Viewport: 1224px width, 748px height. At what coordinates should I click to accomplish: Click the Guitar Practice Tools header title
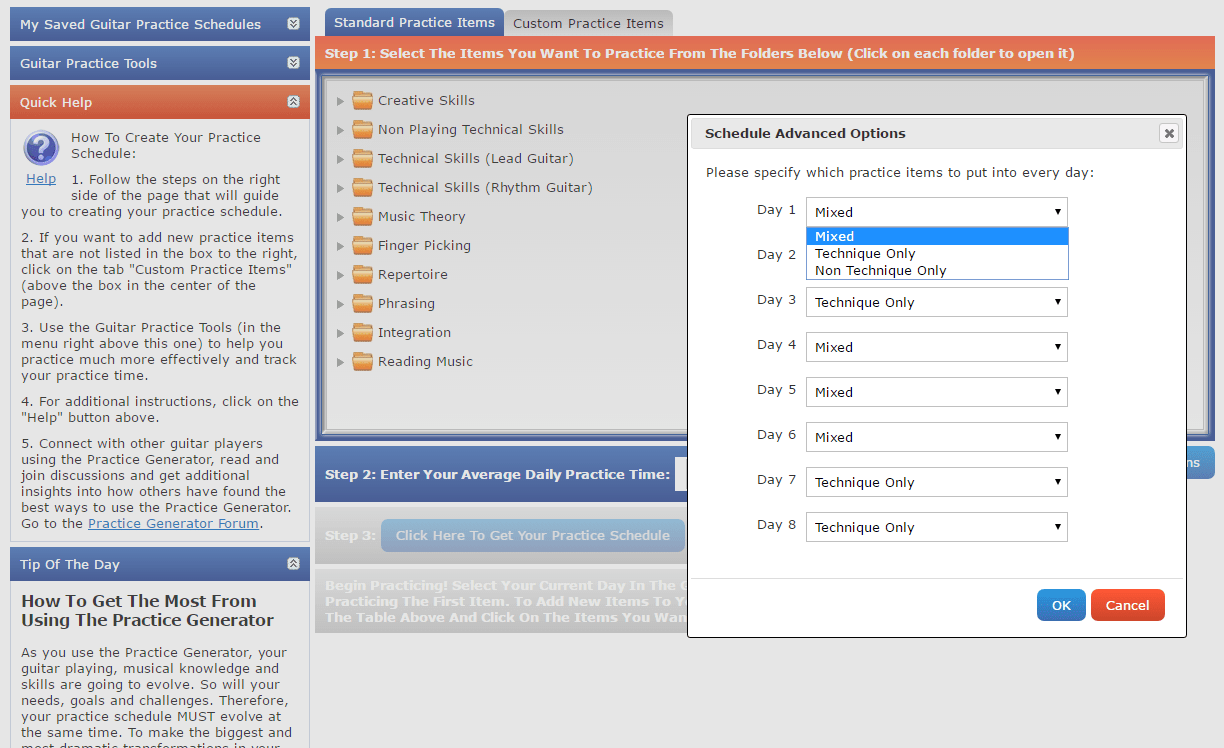tap(88, 63)
